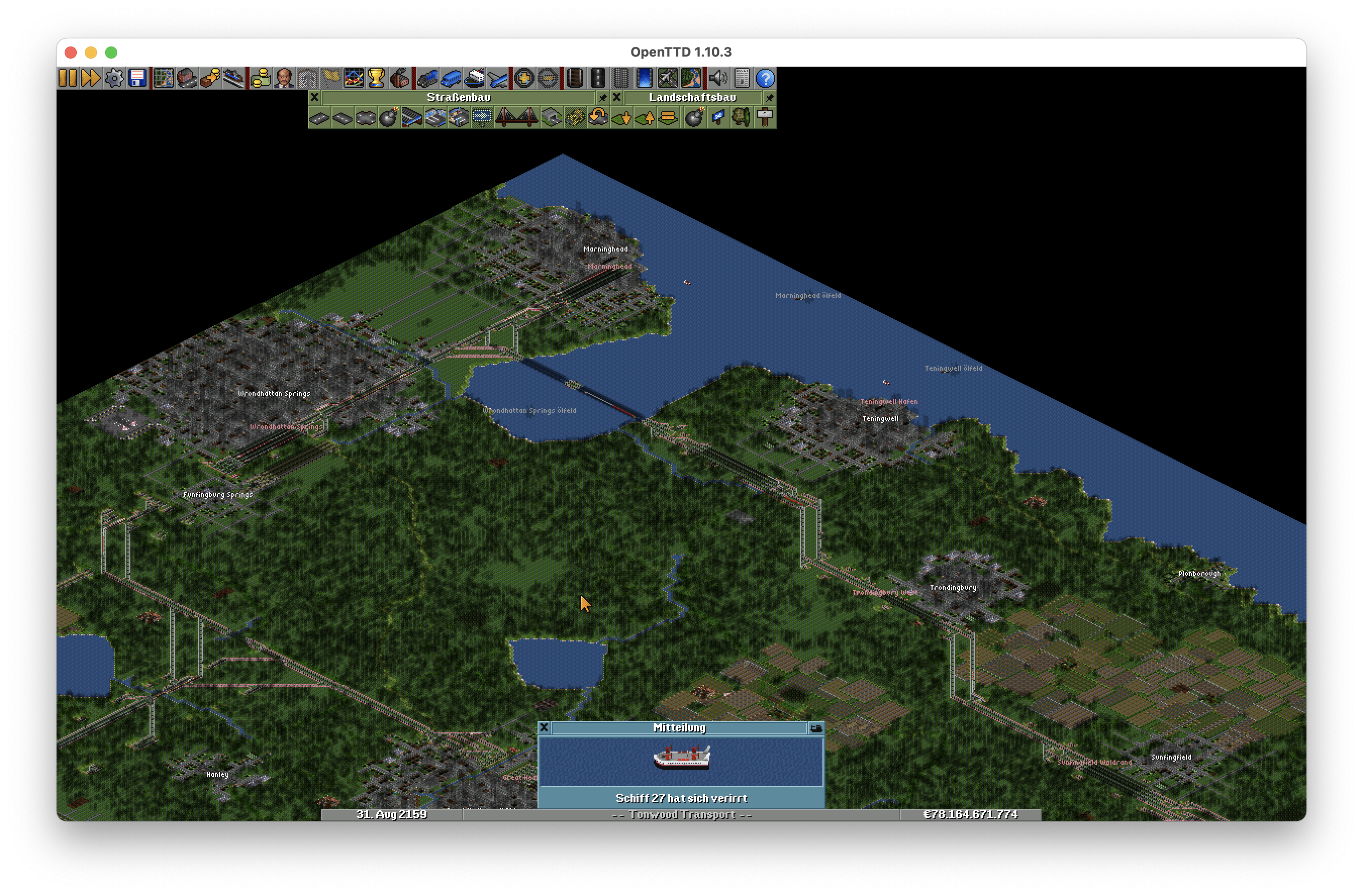Open the news messages menu
1363x896 pixels.
(x=742, y=78)
